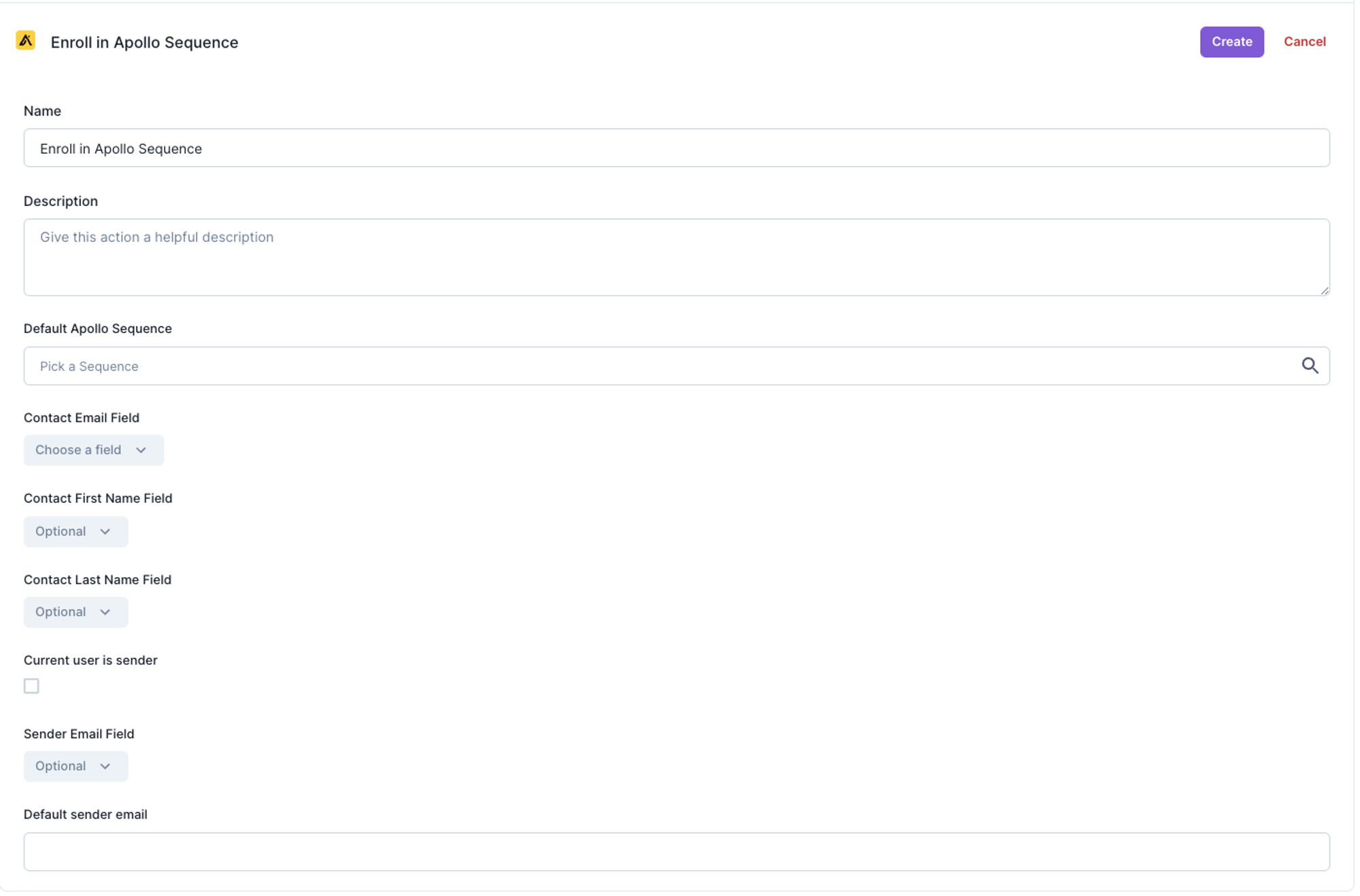The height and width of the screenshot is (896, 1360).
Task: Click chevron on Contact First Name dropdown
Action: [105, 532]
